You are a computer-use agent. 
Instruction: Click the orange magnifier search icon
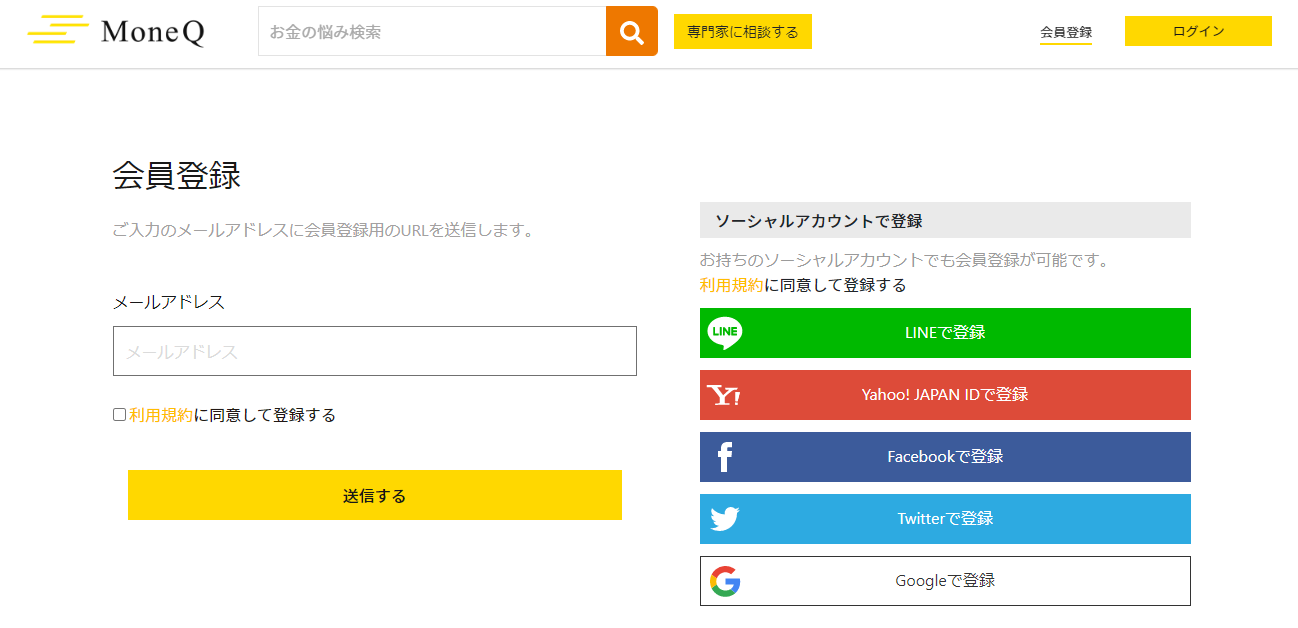click(632, 31)
